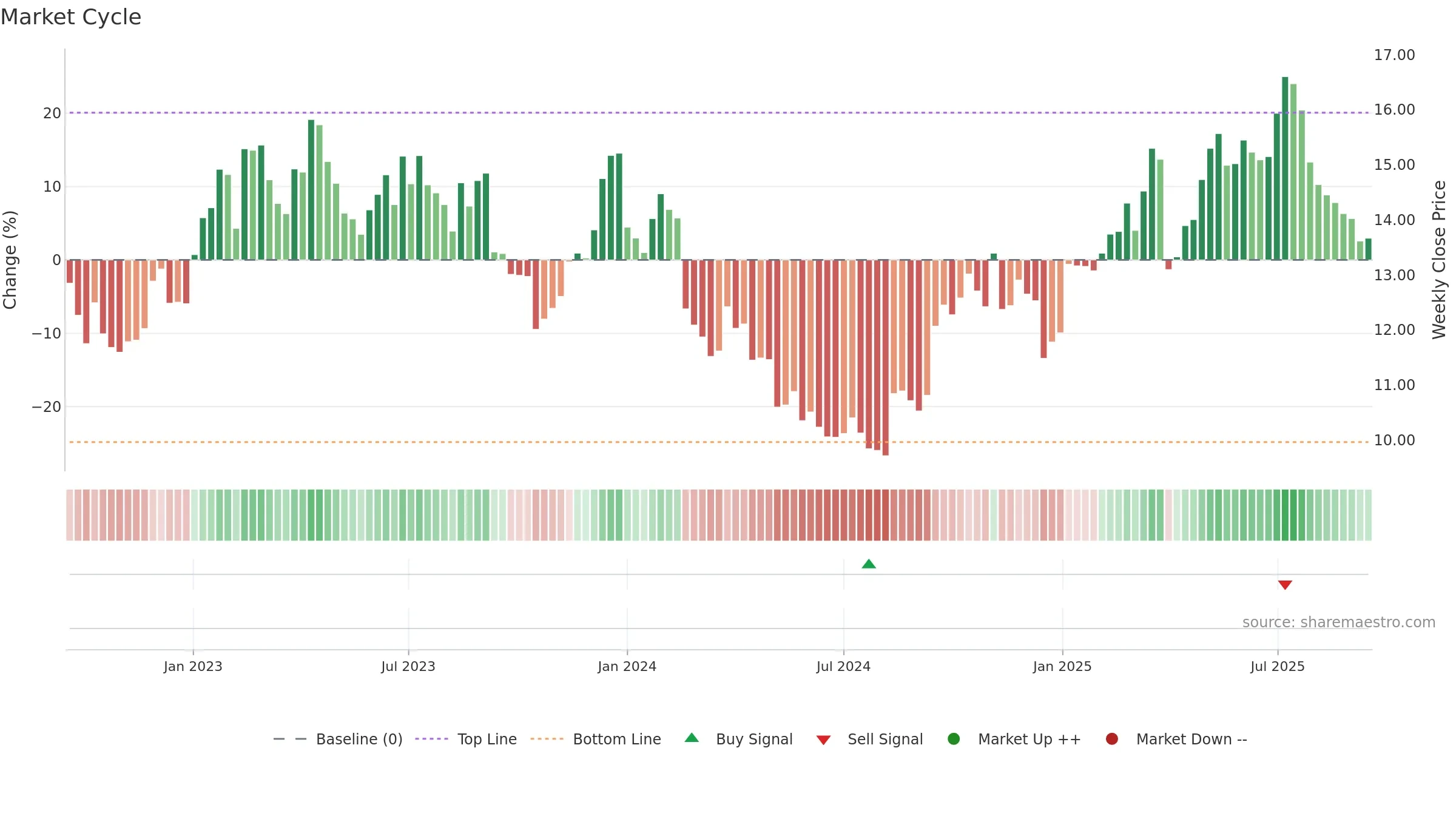Click the 10.00 price axis value
The width and height of the screenshot is (1456, 819).
pyautogui.click(x=1394, y=440)
